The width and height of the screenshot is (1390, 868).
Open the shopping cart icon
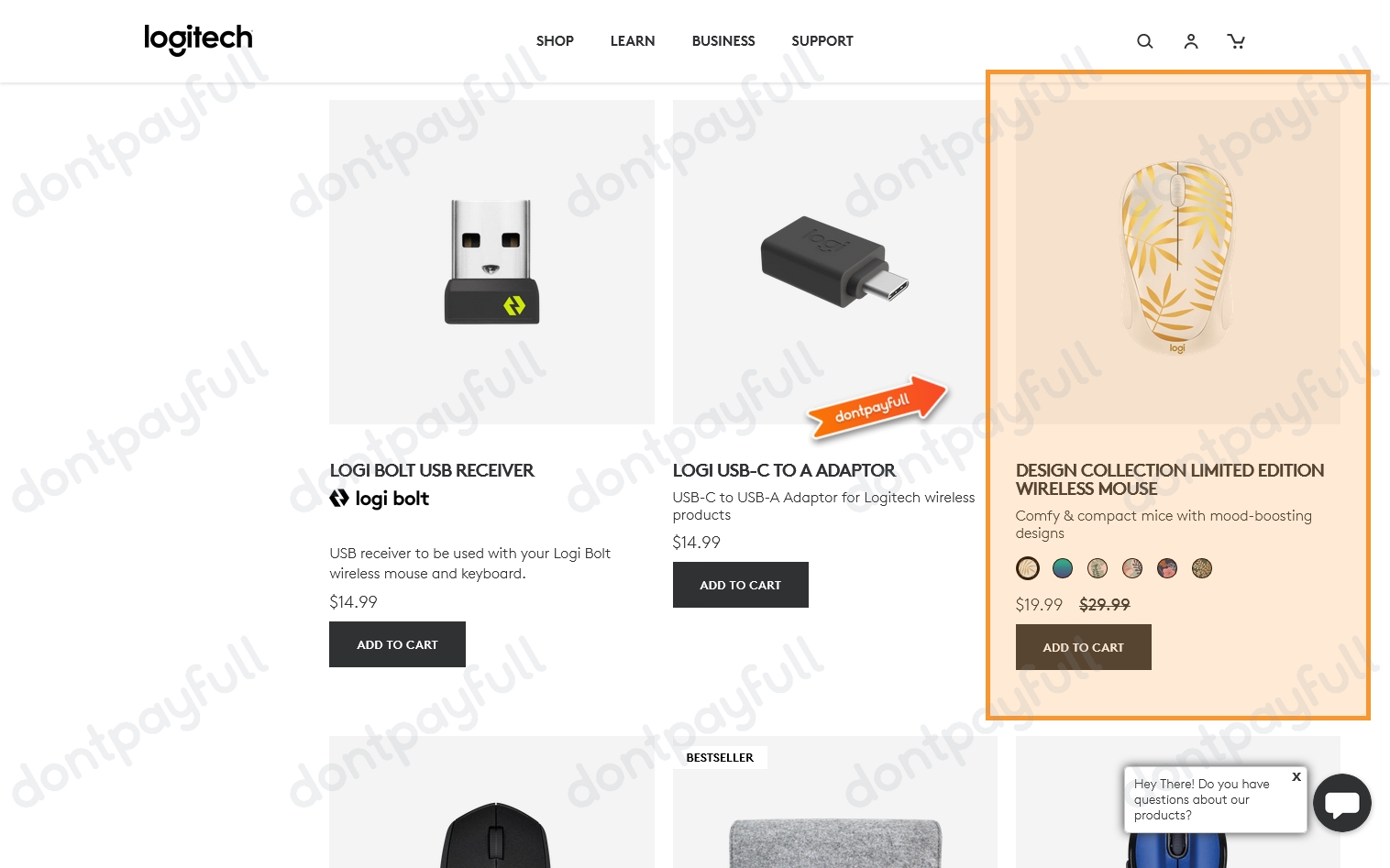click(x=1236, y=41)
